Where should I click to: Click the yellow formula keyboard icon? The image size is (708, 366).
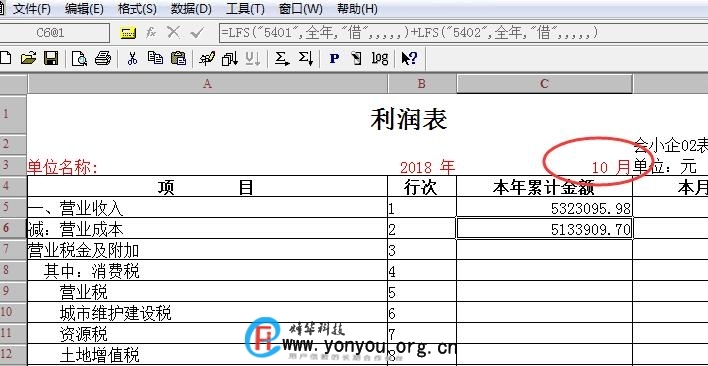point(128,32)
